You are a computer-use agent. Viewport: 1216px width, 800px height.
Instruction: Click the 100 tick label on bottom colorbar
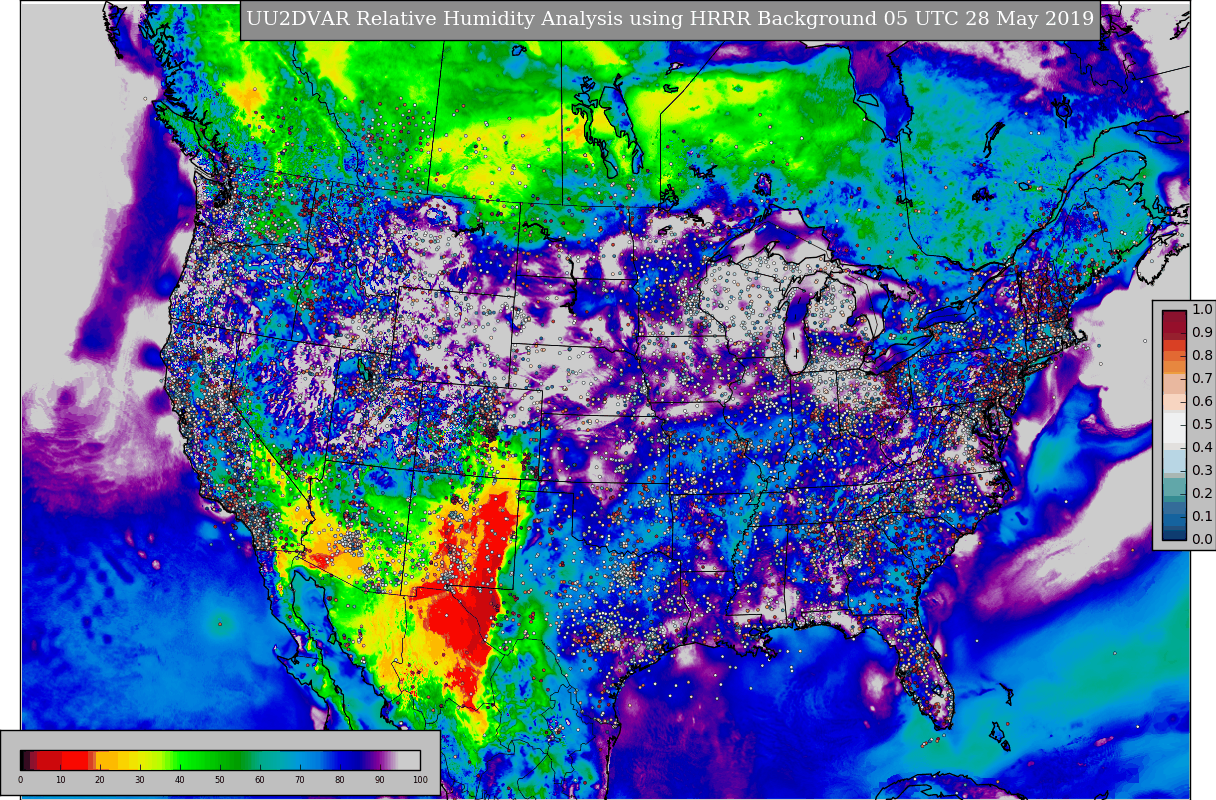420,780
